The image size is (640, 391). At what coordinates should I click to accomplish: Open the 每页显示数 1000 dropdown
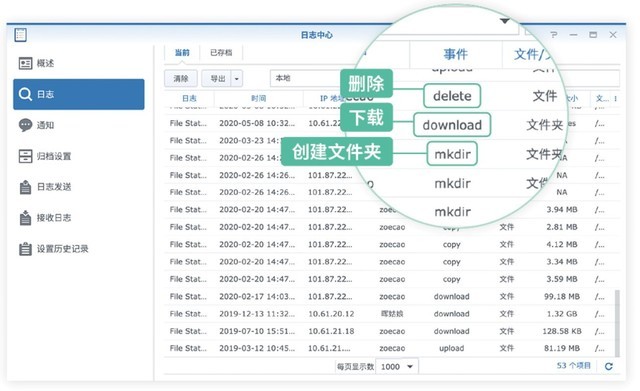(397, 367)
